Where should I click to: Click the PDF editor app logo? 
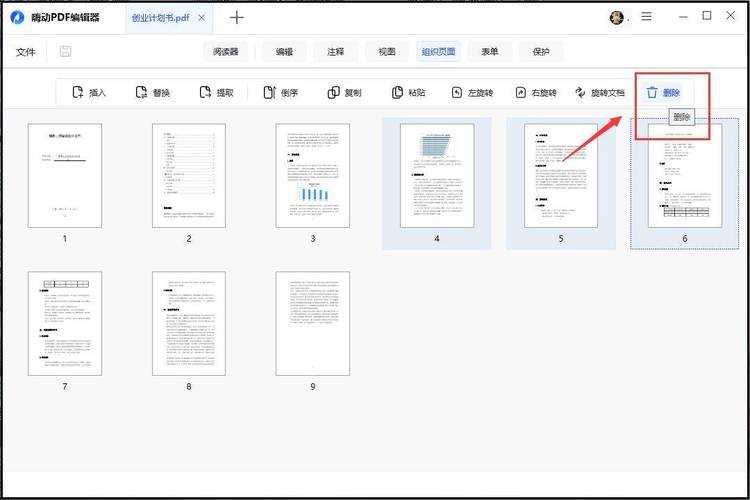coord(17,18)
